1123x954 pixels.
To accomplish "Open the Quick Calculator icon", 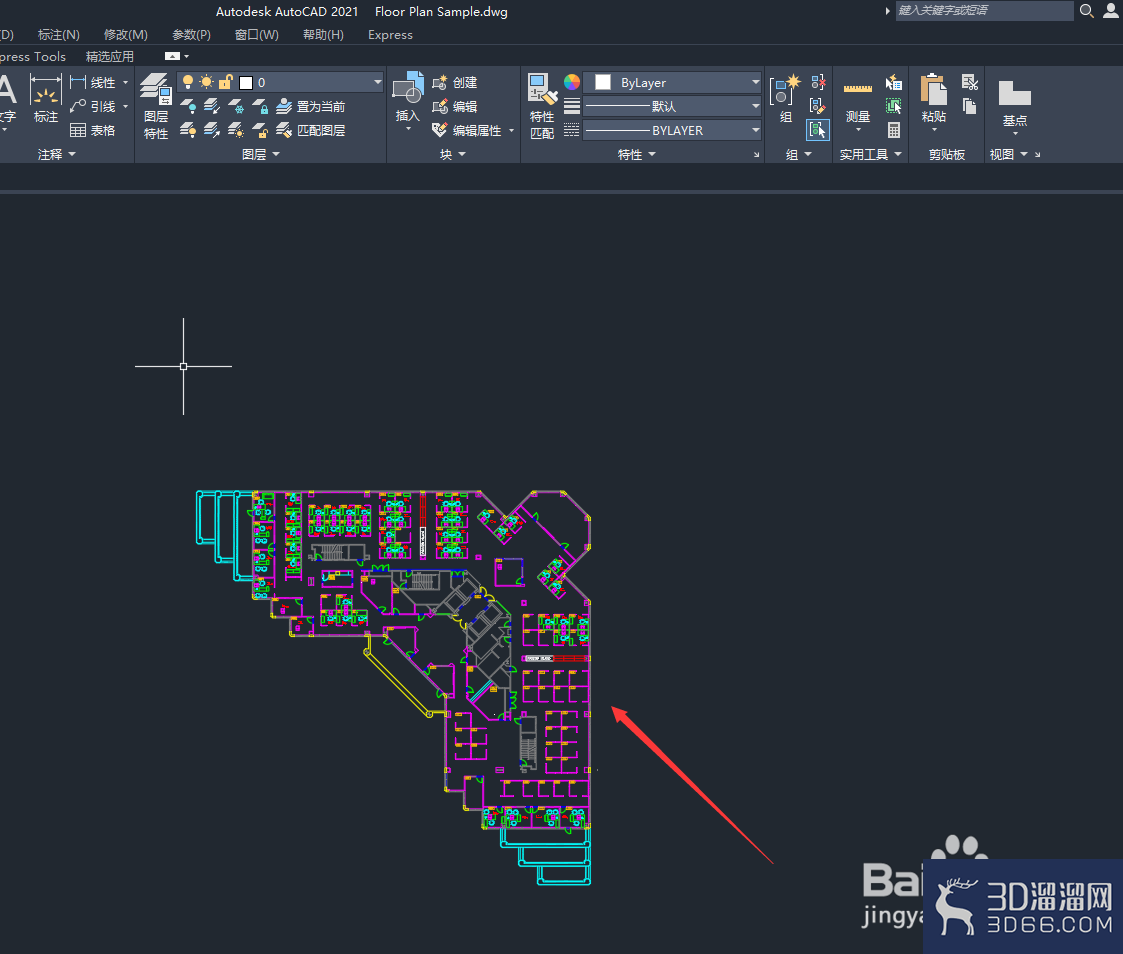I will 894,130.
